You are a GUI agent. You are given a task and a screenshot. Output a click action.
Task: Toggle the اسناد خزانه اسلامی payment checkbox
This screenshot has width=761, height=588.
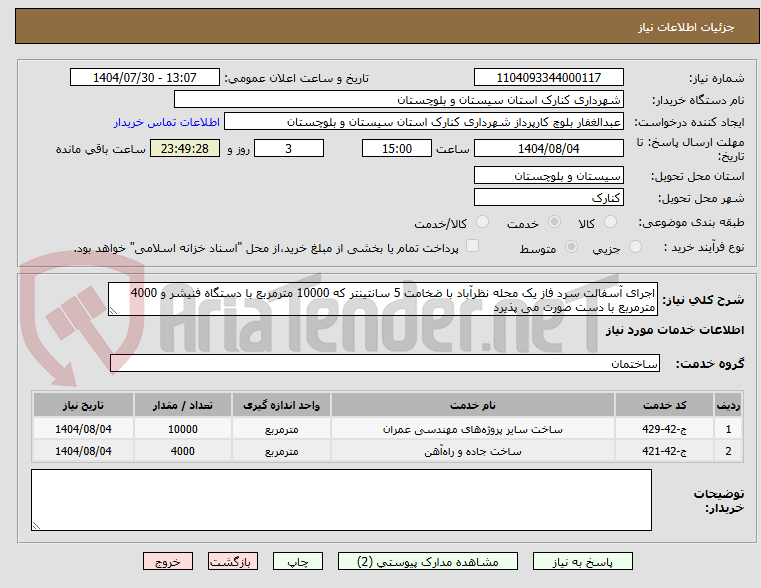coord(472,246)
